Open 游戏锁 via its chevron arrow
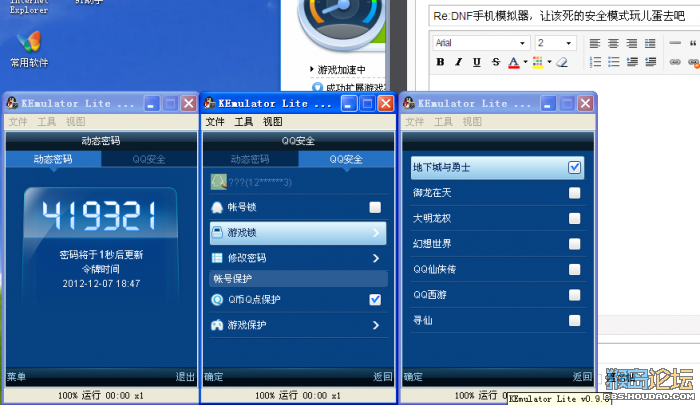This screenshot has height=405, width=700. pyautogui.click(x=376, y=233)
